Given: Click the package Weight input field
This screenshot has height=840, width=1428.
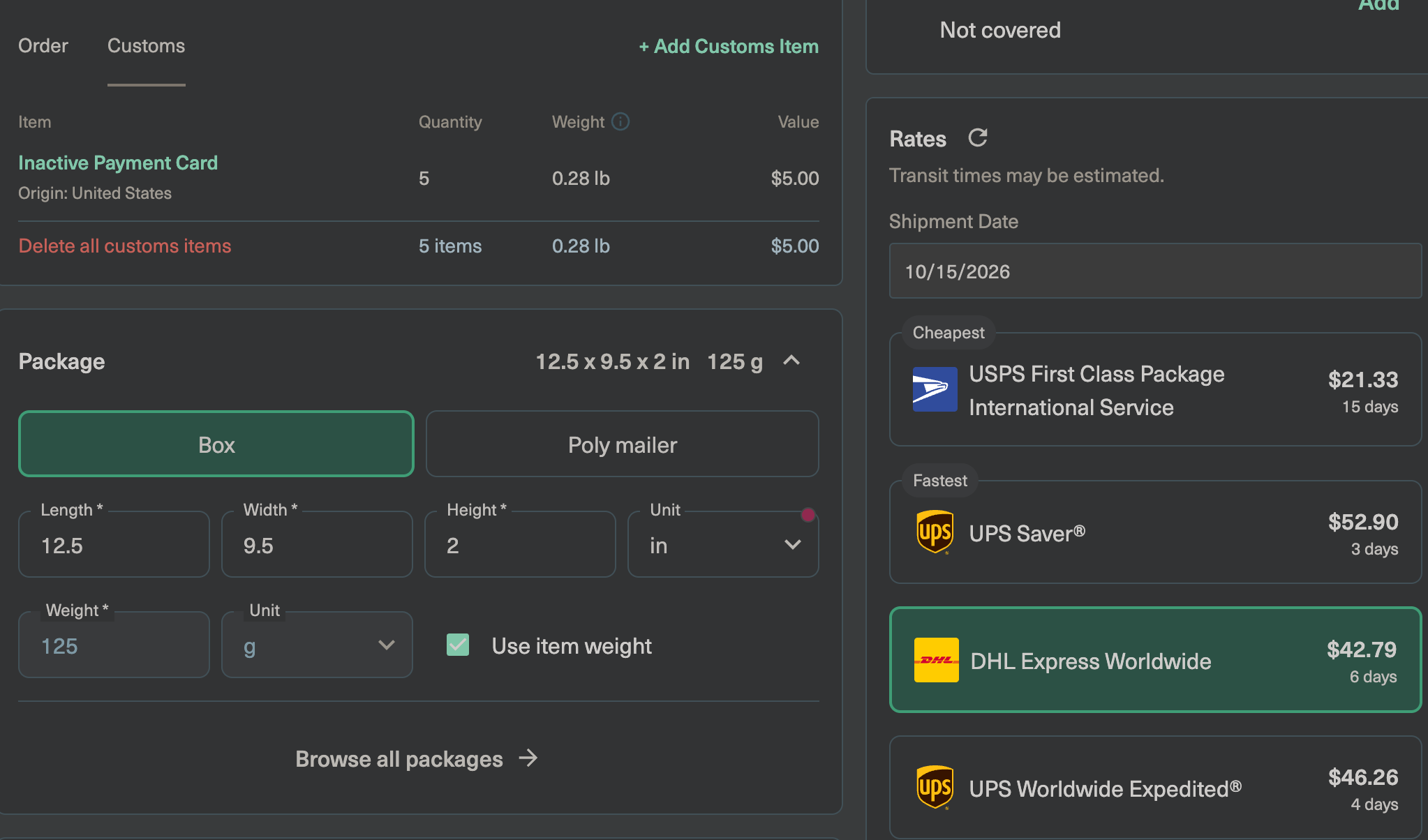Looking at the screenshot, I should 114,645.
